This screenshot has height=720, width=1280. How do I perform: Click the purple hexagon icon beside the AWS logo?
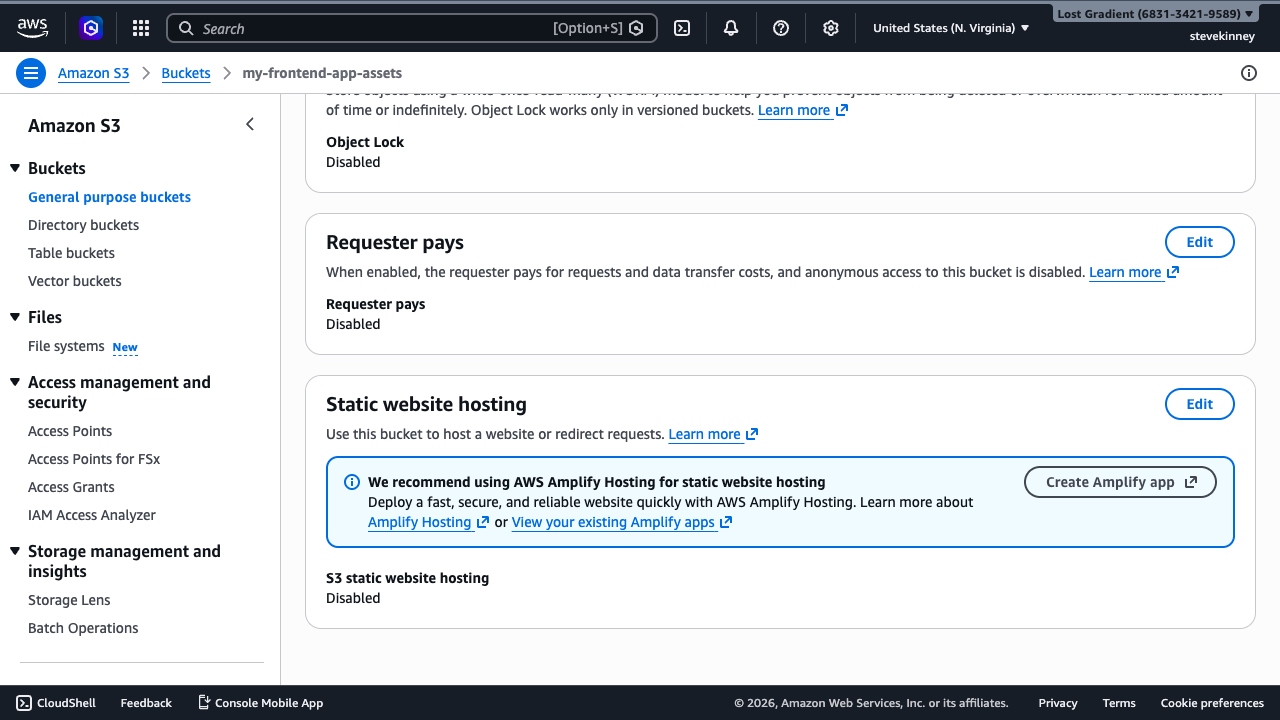point(91,28)
